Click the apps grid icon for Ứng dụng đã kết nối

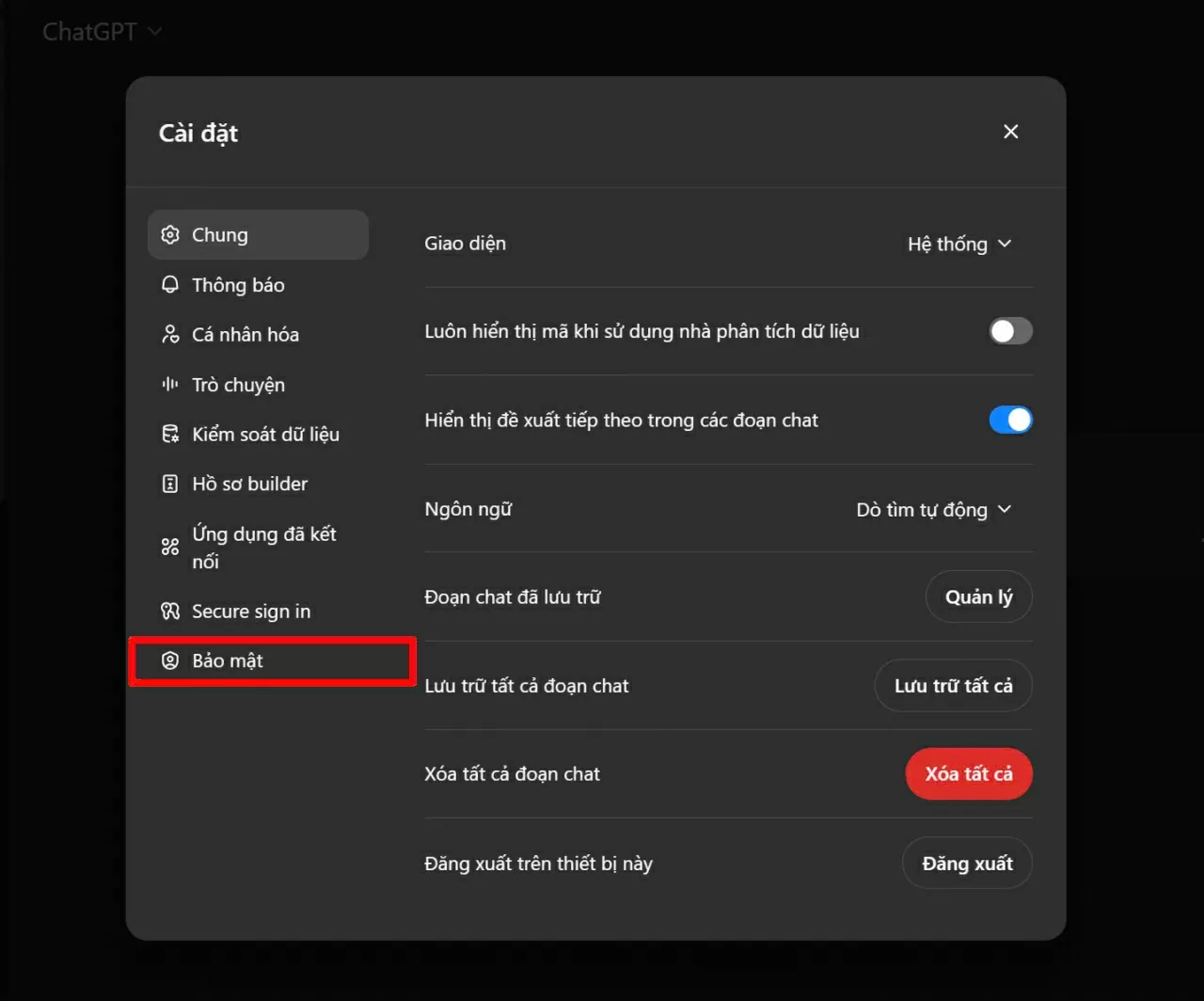pos(170,547)
